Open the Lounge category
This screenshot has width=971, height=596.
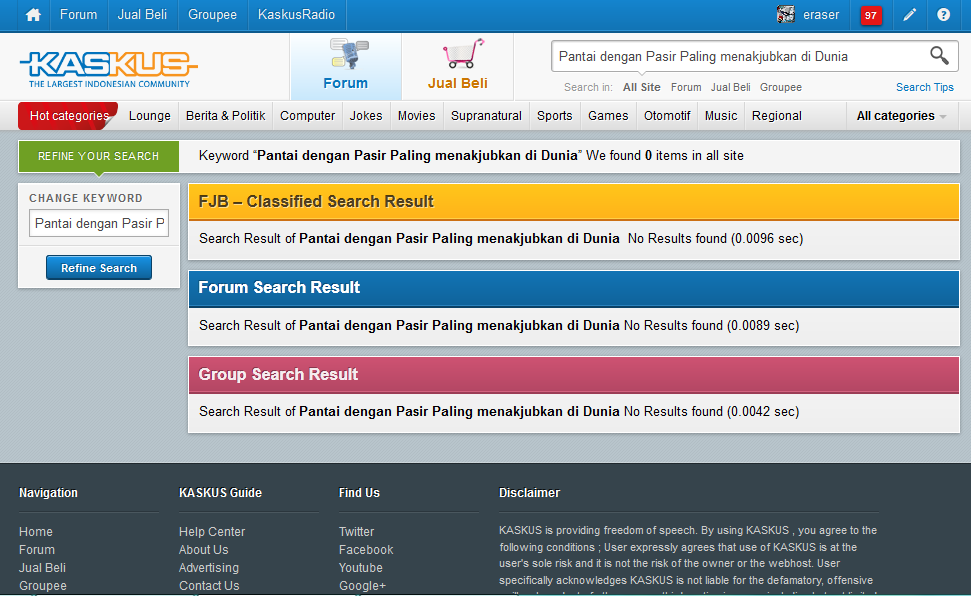pos(150,116)
